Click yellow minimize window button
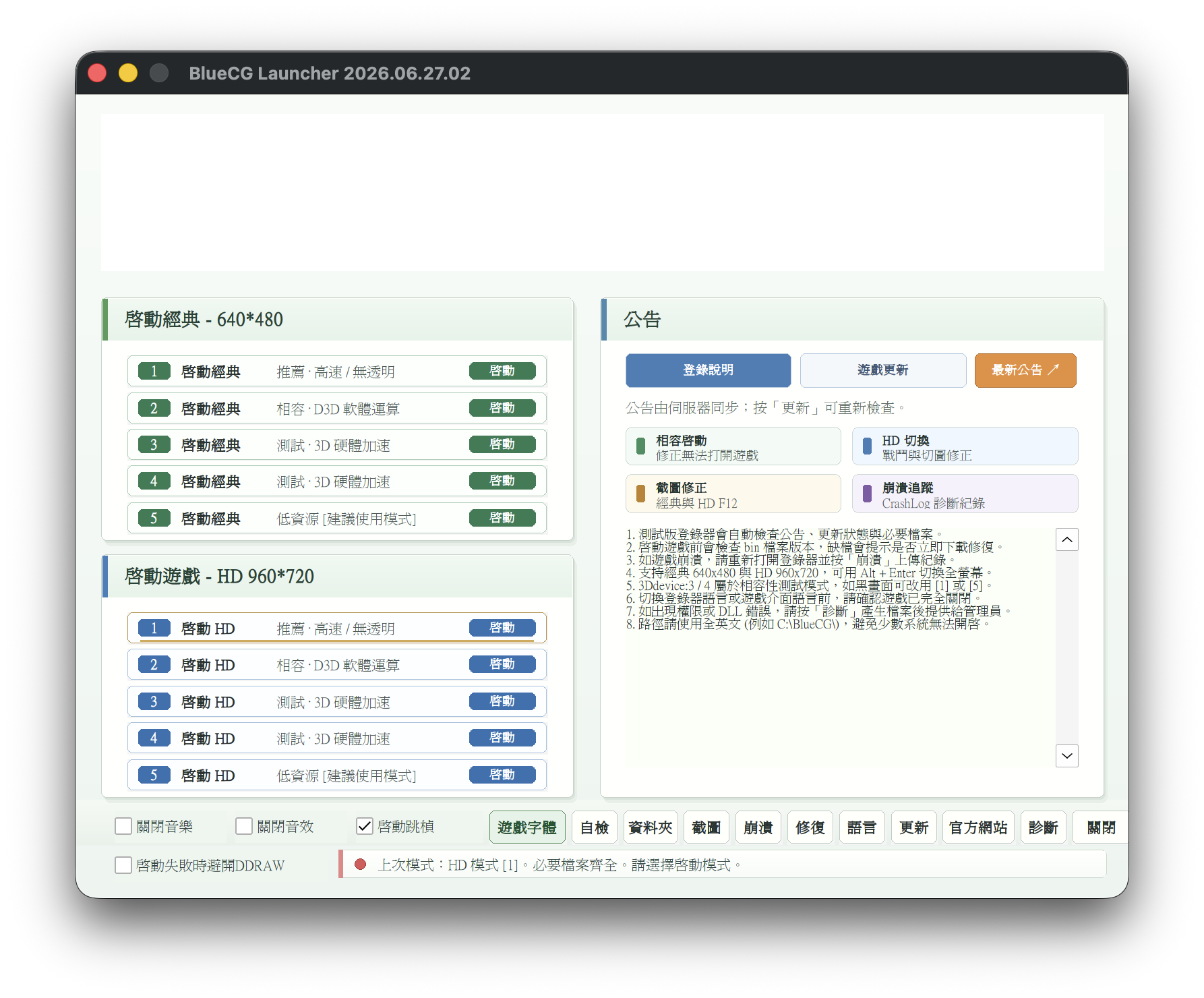This screenshot has width=1204, height=998. [128, 73]
